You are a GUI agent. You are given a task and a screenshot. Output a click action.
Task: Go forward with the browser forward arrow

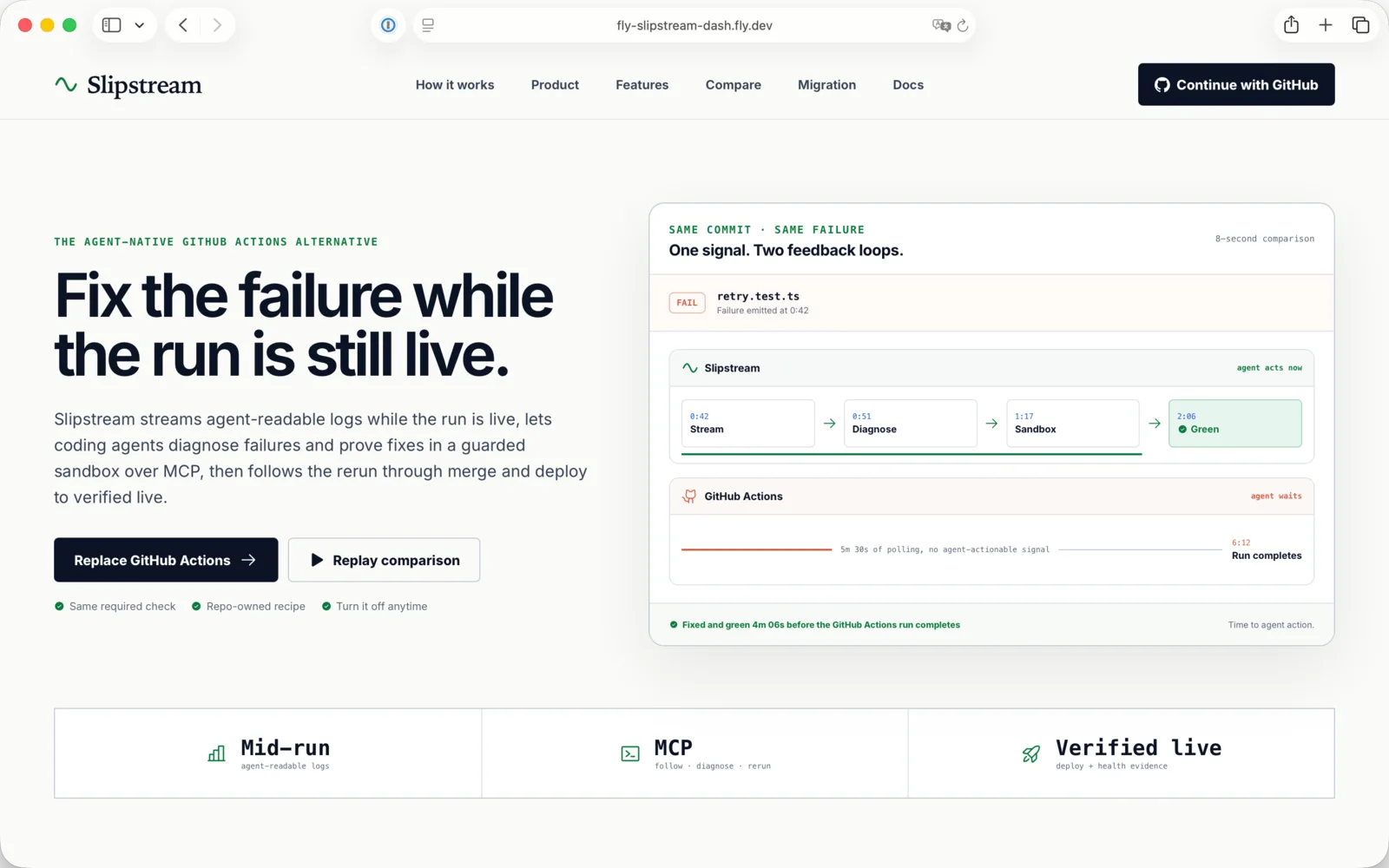217,25
